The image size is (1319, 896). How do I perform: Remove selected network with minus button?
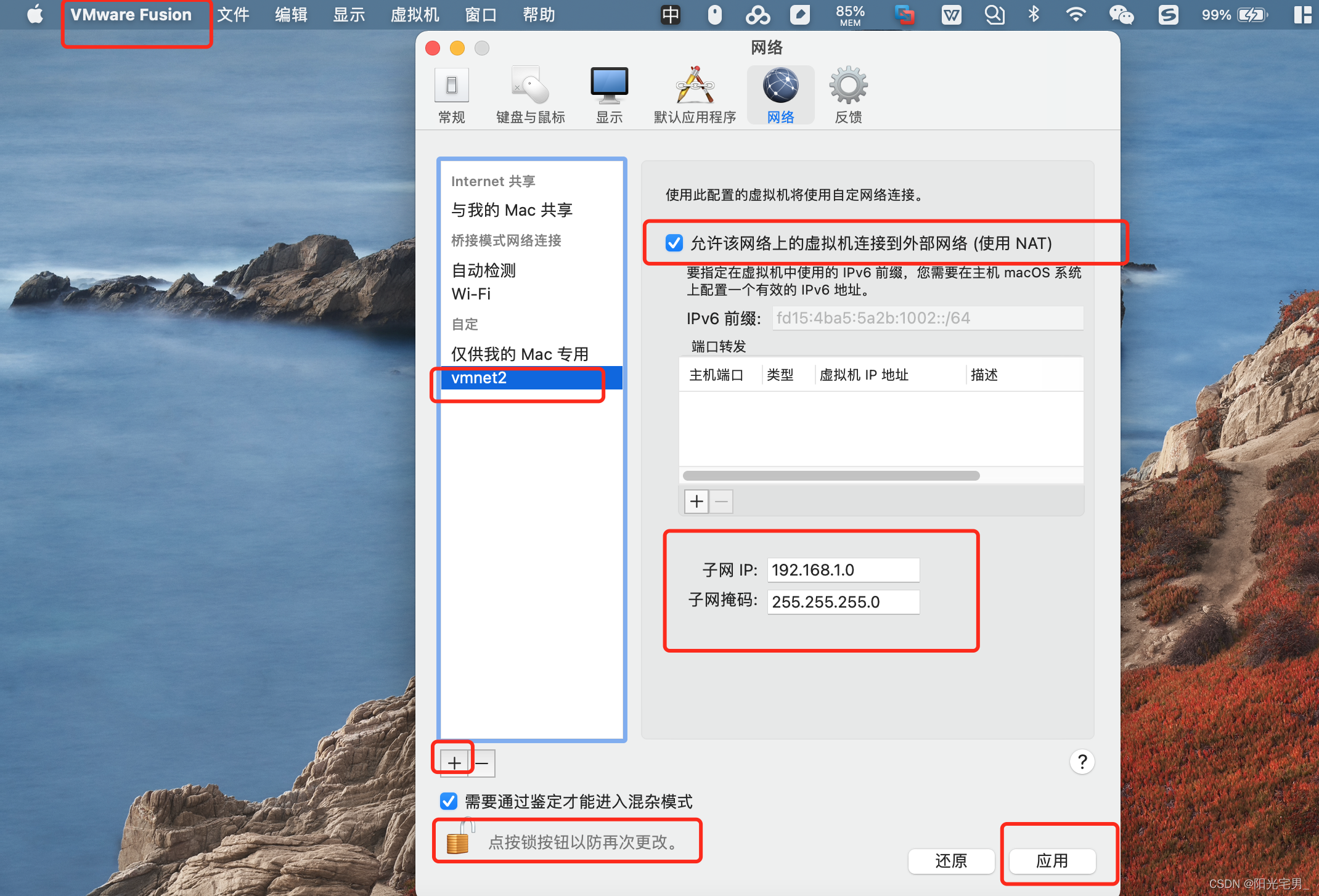pos(482,763)
